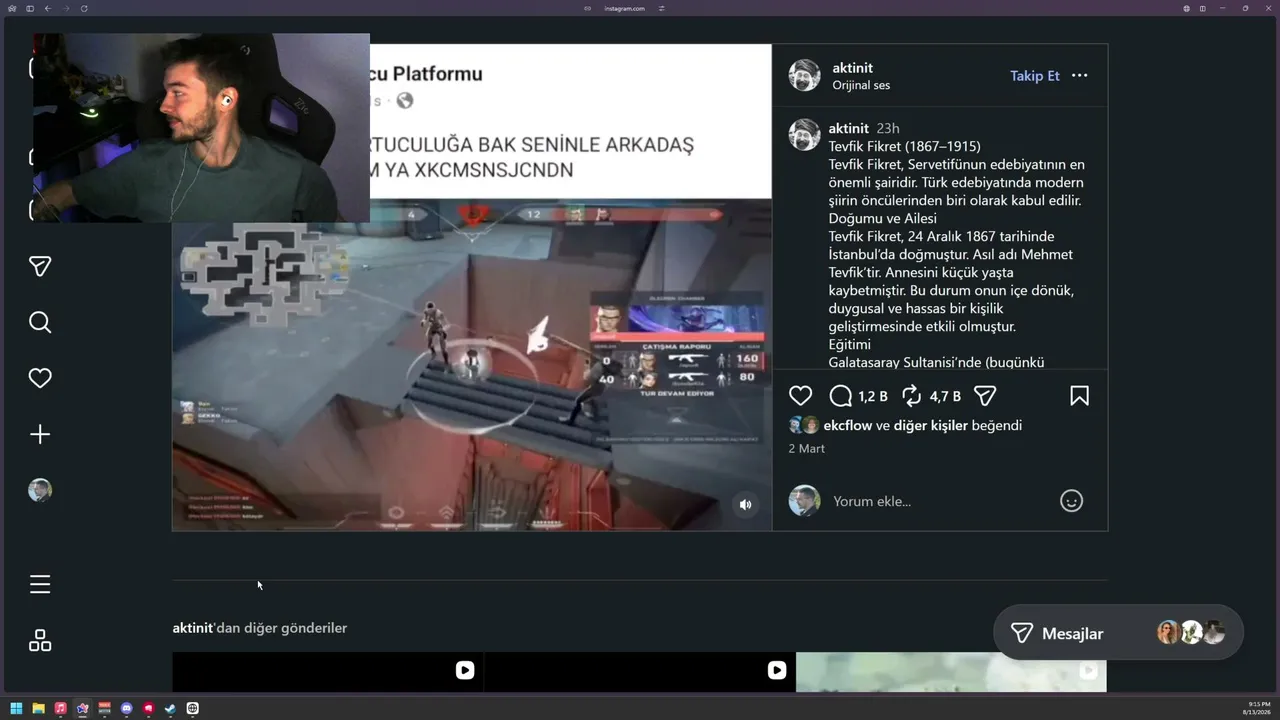
Task: Open the Meta apps grid icon
Action: [40, 640]
